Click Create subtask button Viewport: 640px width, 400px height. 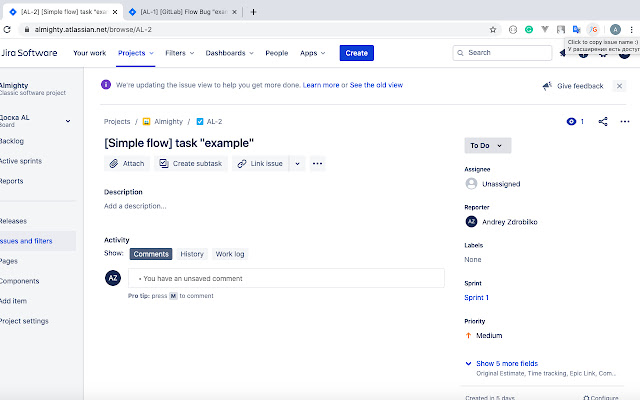[191, 163]
